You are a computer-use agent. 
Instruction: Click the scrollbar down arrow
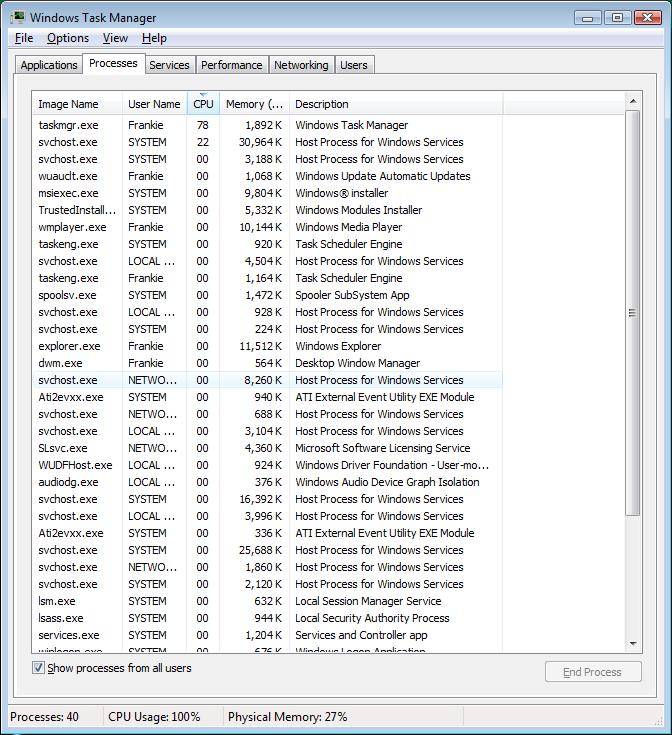tap(633, 644)
